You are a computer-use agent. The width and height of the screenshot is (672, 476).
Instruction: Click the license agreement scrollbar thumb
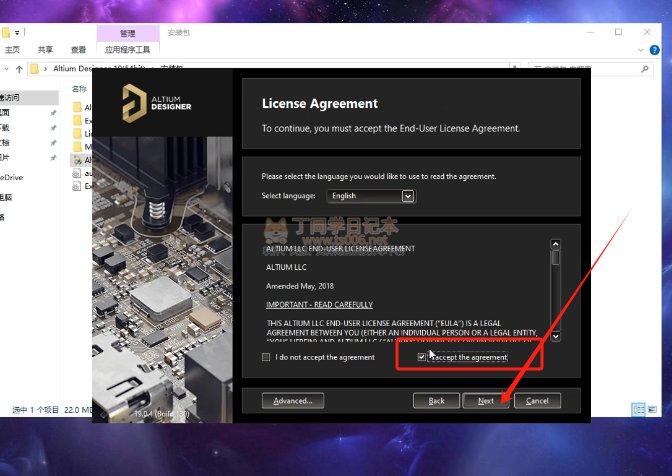tap(555, 257)
